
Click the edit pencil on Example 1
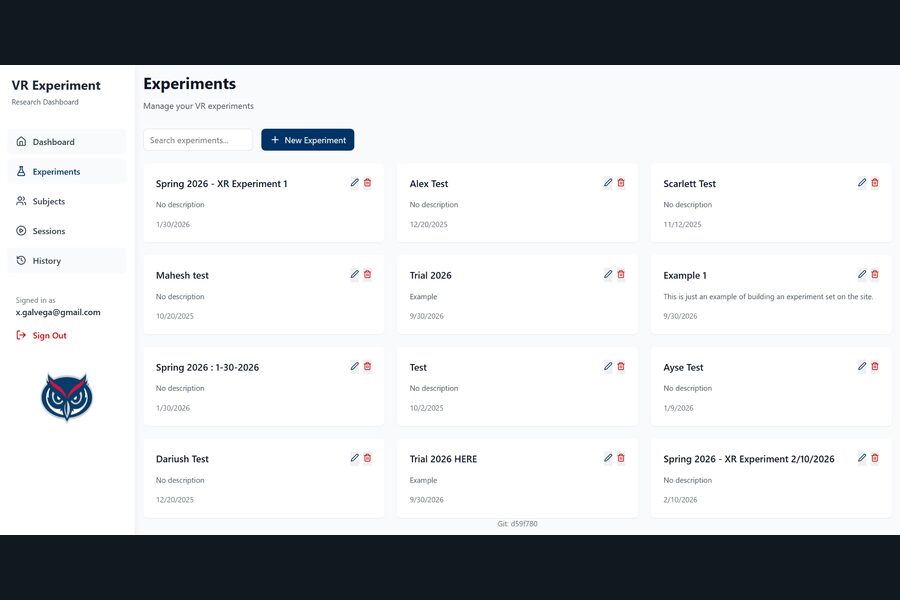pos(862,274)
